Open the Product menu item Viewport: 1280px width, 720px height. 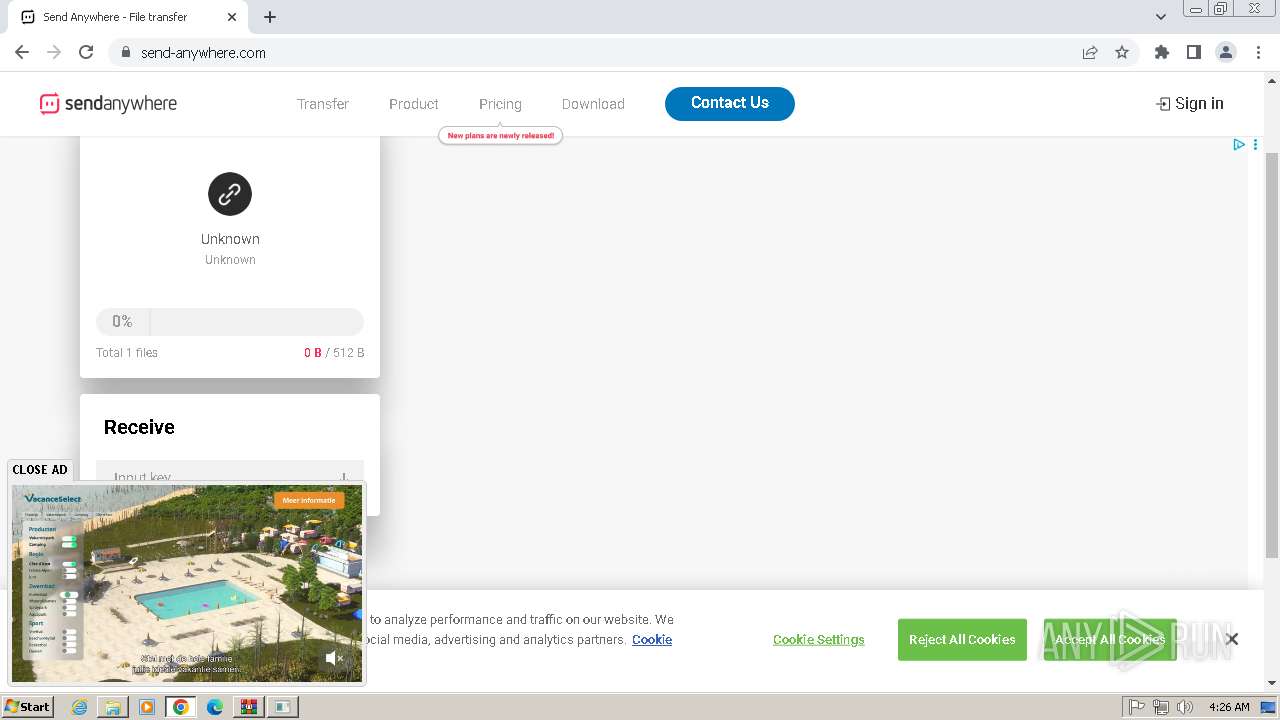pyautogui.click(x=414, y=104)
